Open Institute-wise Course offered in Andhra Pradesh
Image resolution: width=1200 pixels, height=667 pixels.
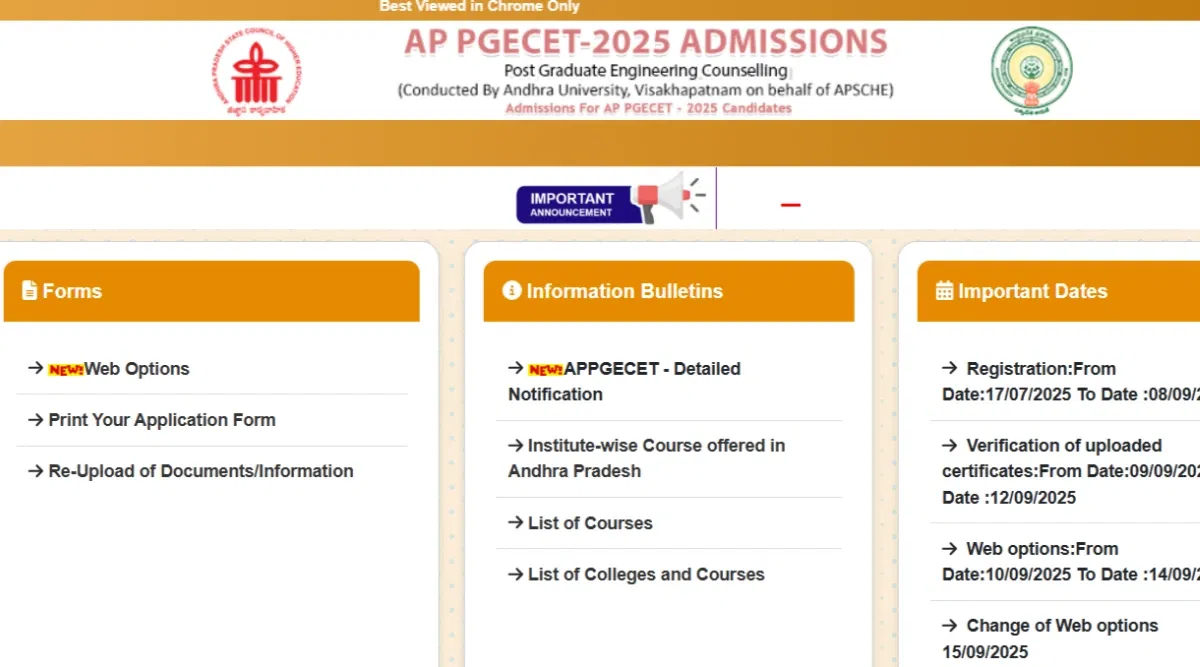tap(646, 458)
